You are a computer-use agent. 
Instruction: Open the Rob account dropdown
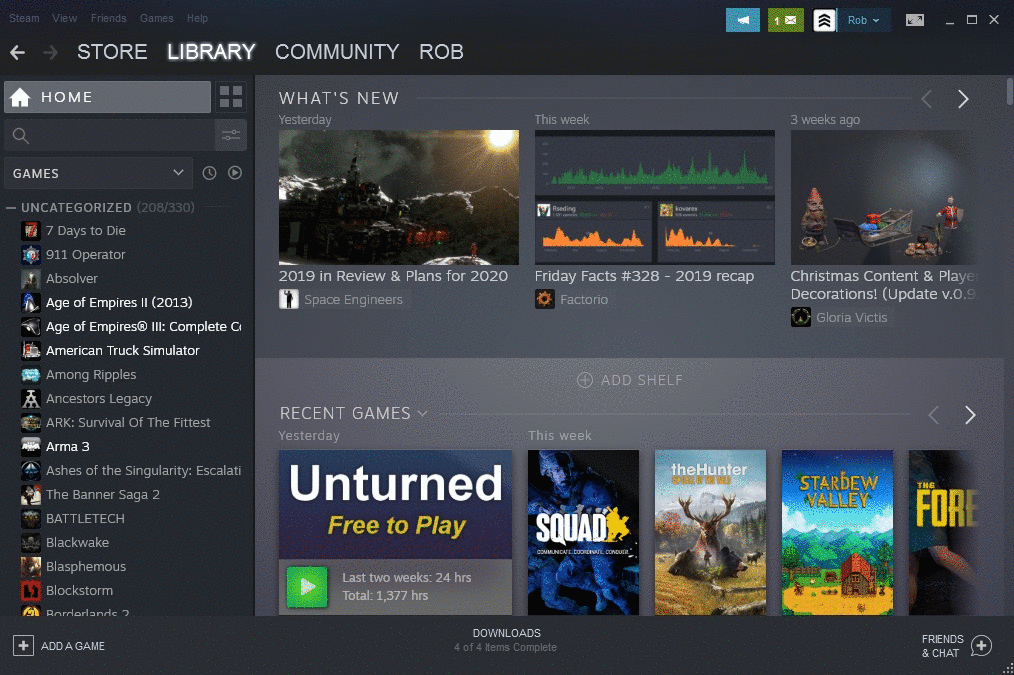tap(864, 20)
